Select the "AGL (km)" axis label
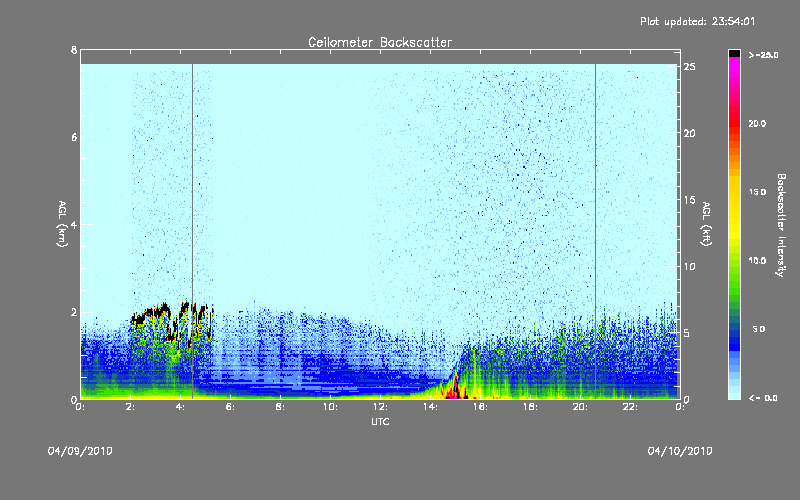 [x=62, y=224]
